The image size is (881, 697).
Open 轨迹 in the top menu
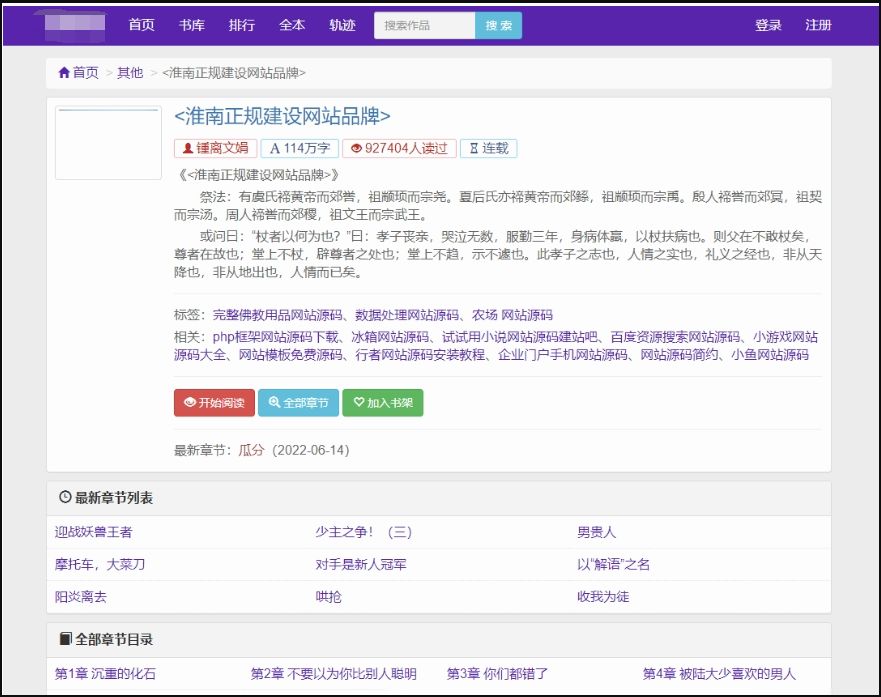(x=342, y=25)
